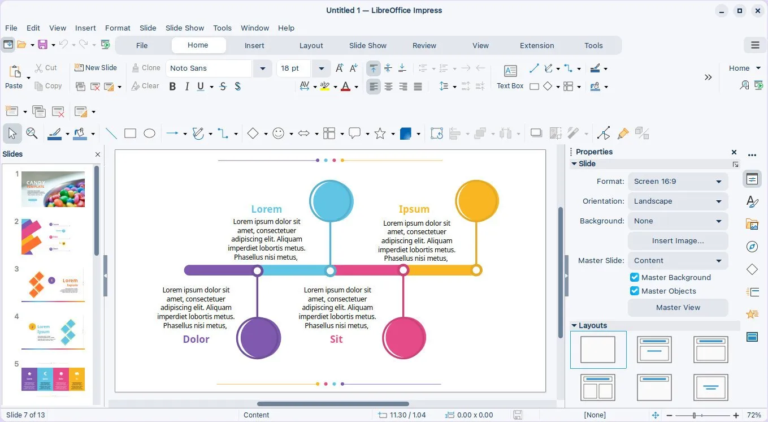
Task: Click the Toggle Point Edit Mode icon
Action: [603, 133]
